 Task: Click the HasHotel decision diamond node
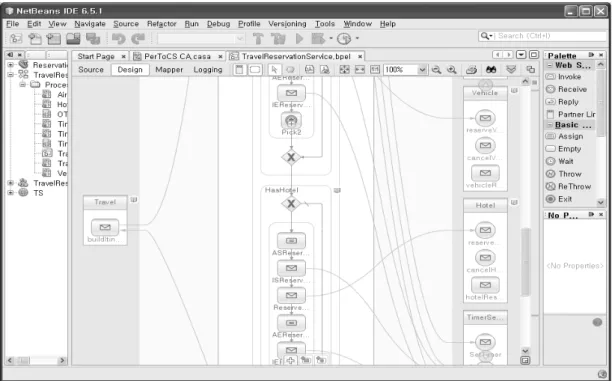[x=291, y=203]
